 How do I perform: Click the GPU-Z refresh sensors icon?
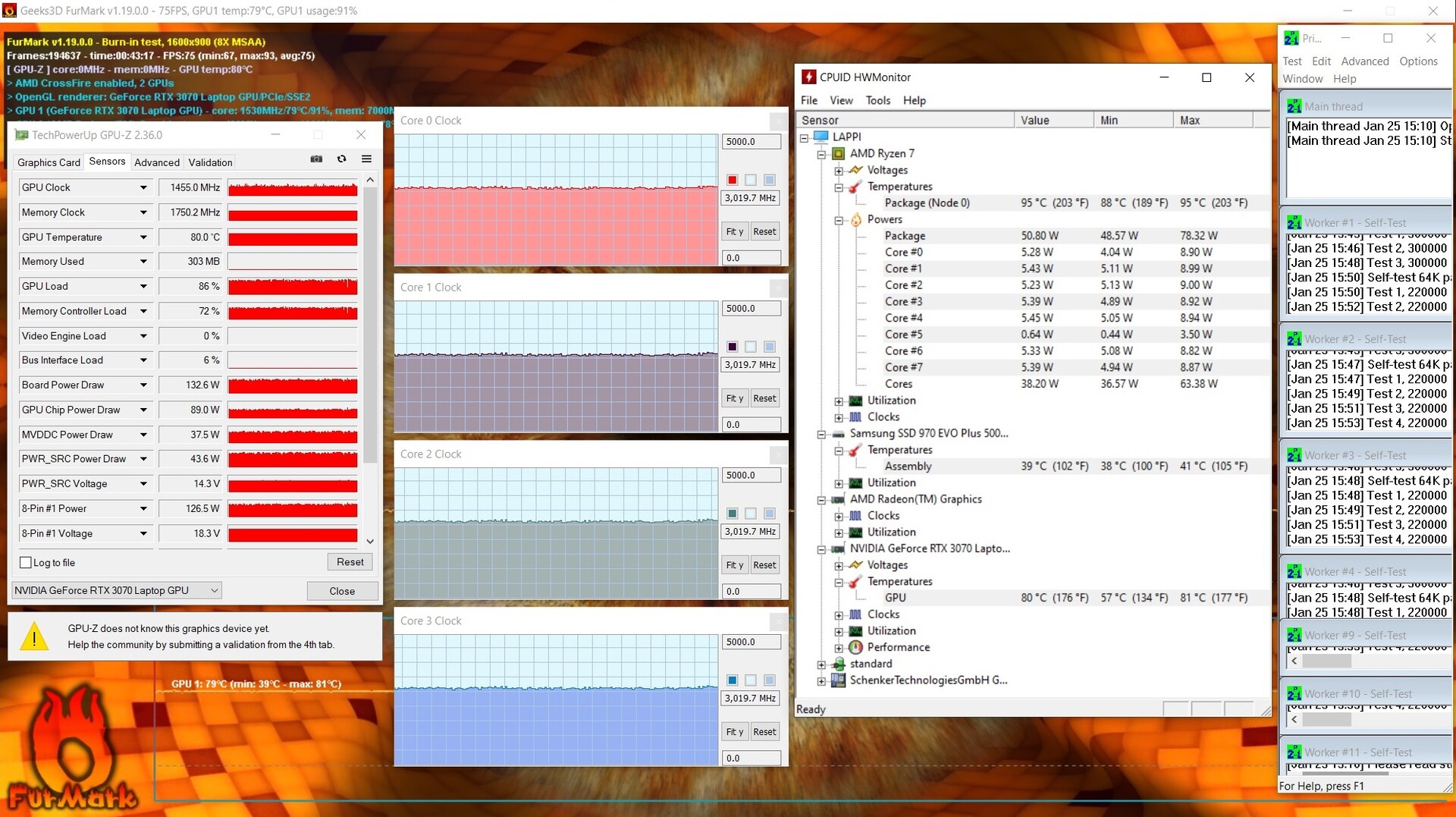[342, 159]
